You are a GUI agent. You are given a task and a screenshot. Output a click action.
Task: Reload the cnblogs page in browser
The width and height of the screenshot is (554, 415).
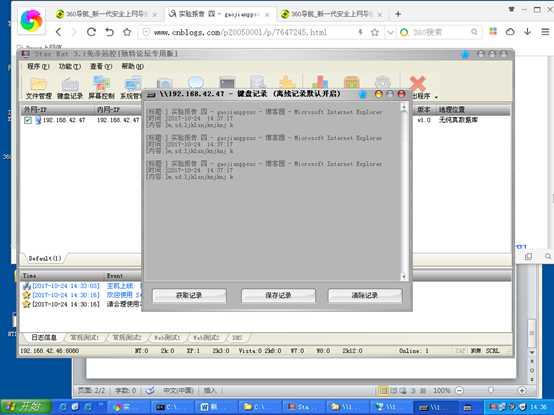tap(91, 32)
